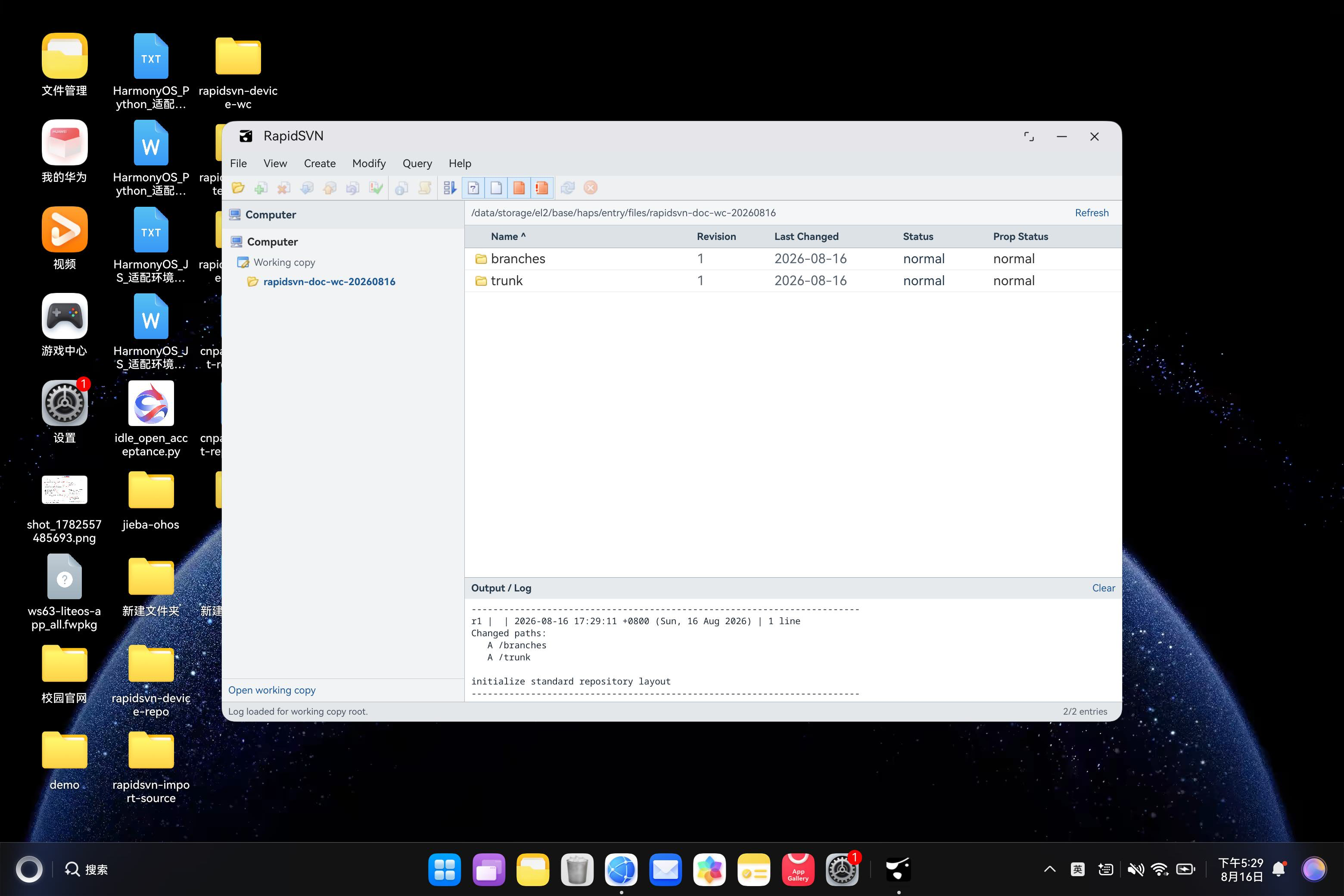The width and height of the screenshot is (1344, 896).
Task: Click 'Log loaded for working copy root.' status text
Action: tap(298, 712)
